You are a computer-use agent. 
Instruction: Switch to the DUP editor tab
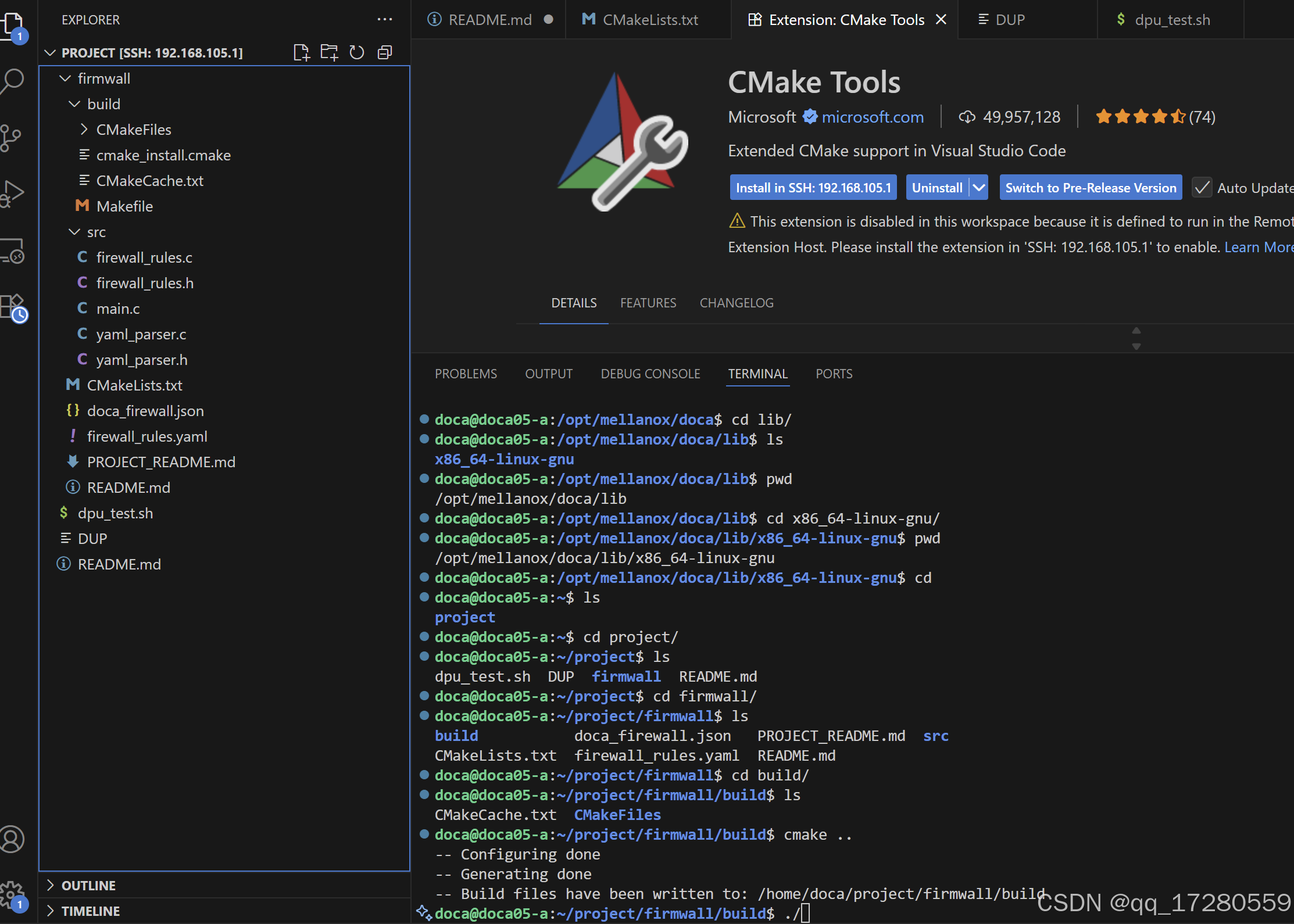1028,20
